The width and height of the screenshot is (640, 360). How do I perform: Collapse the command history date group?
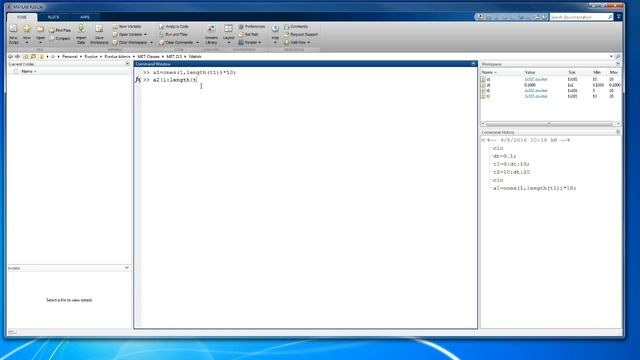[x=483, y=140]
